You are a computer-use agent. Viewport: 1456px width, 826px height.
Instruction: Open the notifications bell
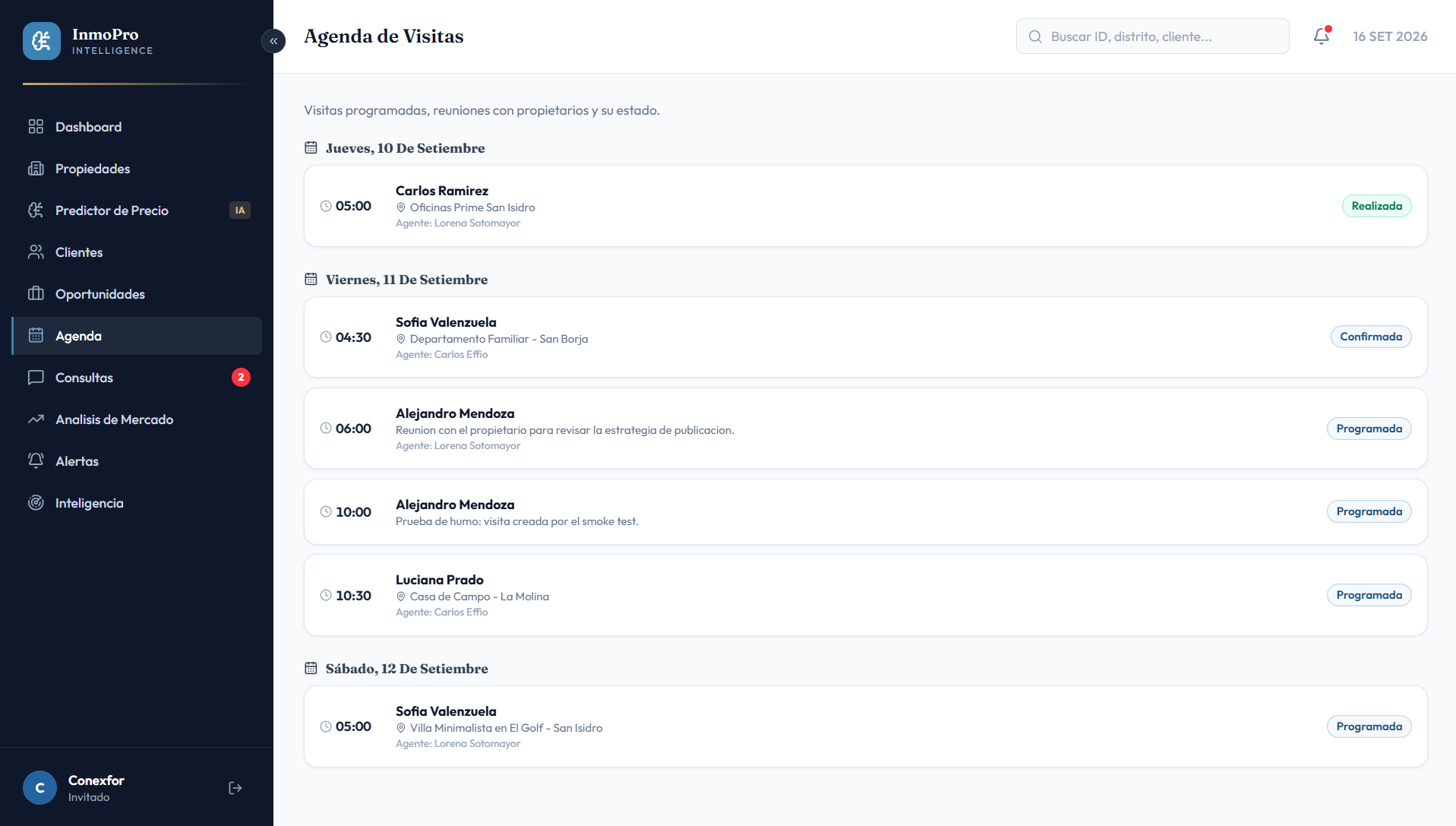(1322, 36)
